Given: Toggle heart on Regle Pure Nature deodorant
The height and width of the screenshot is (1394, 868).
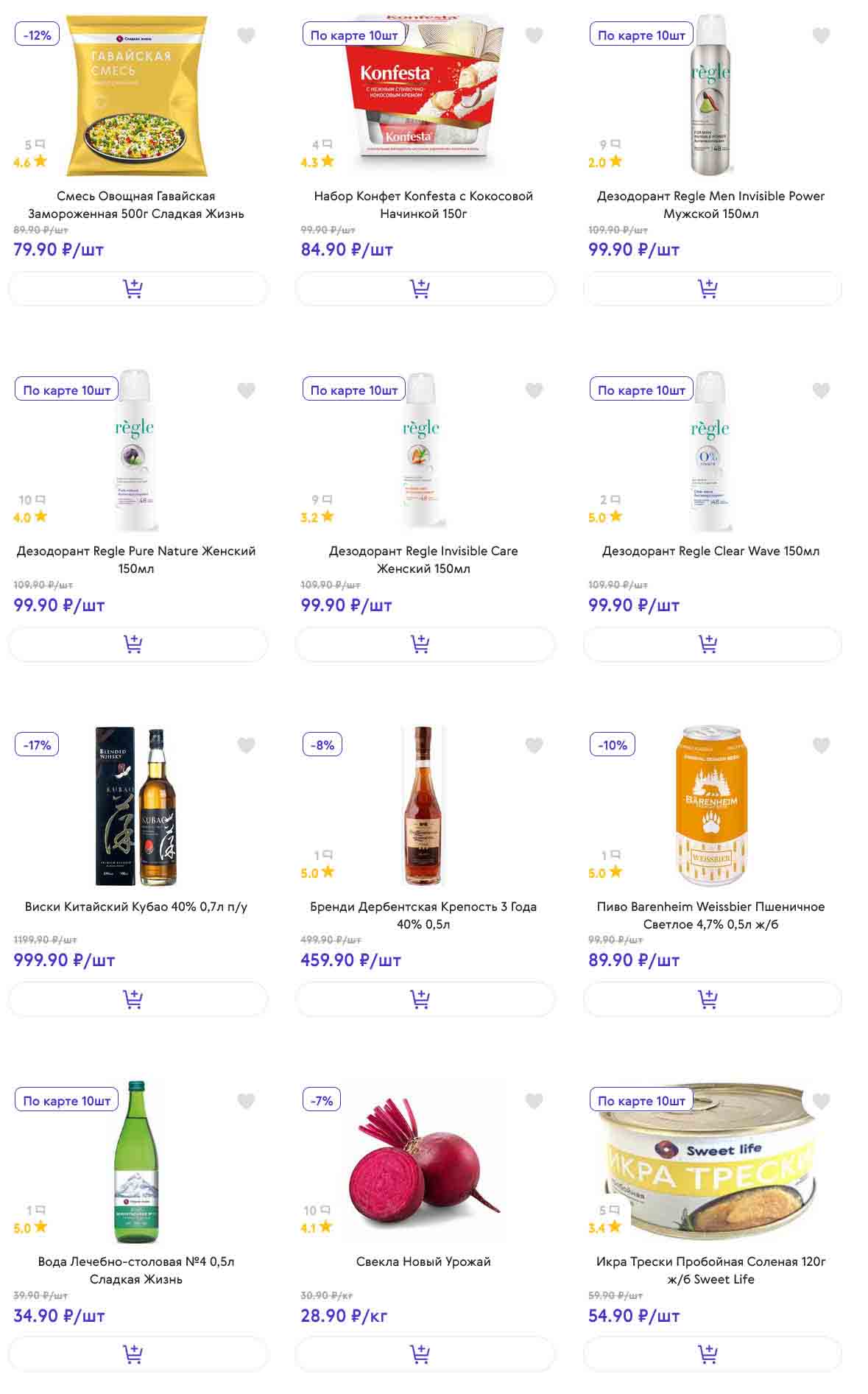Looking at the screenshot, I should pyautogui.click(x=247, y=390).
